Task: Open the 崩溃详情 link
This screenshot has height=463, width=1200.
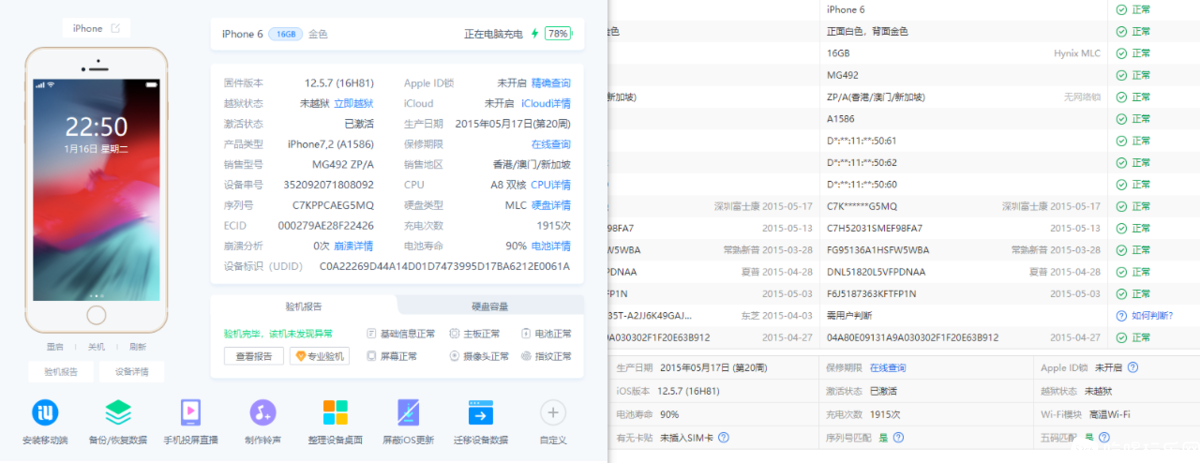Action: 353,246
